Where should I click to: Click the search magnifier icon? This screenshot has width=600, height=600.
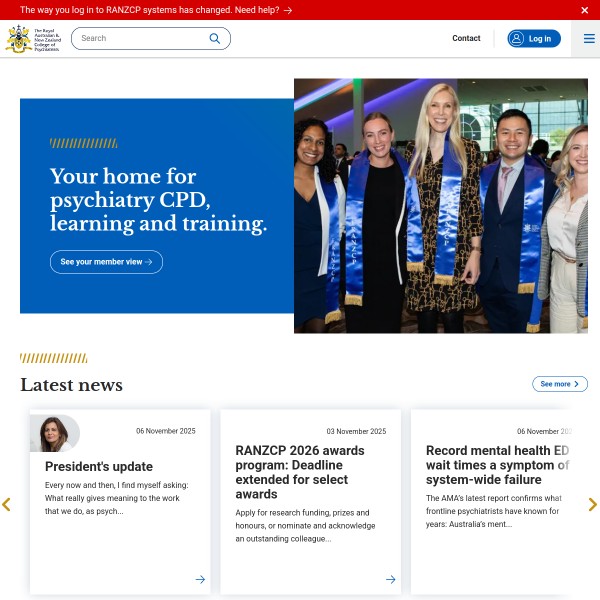(x=215, y=38)
